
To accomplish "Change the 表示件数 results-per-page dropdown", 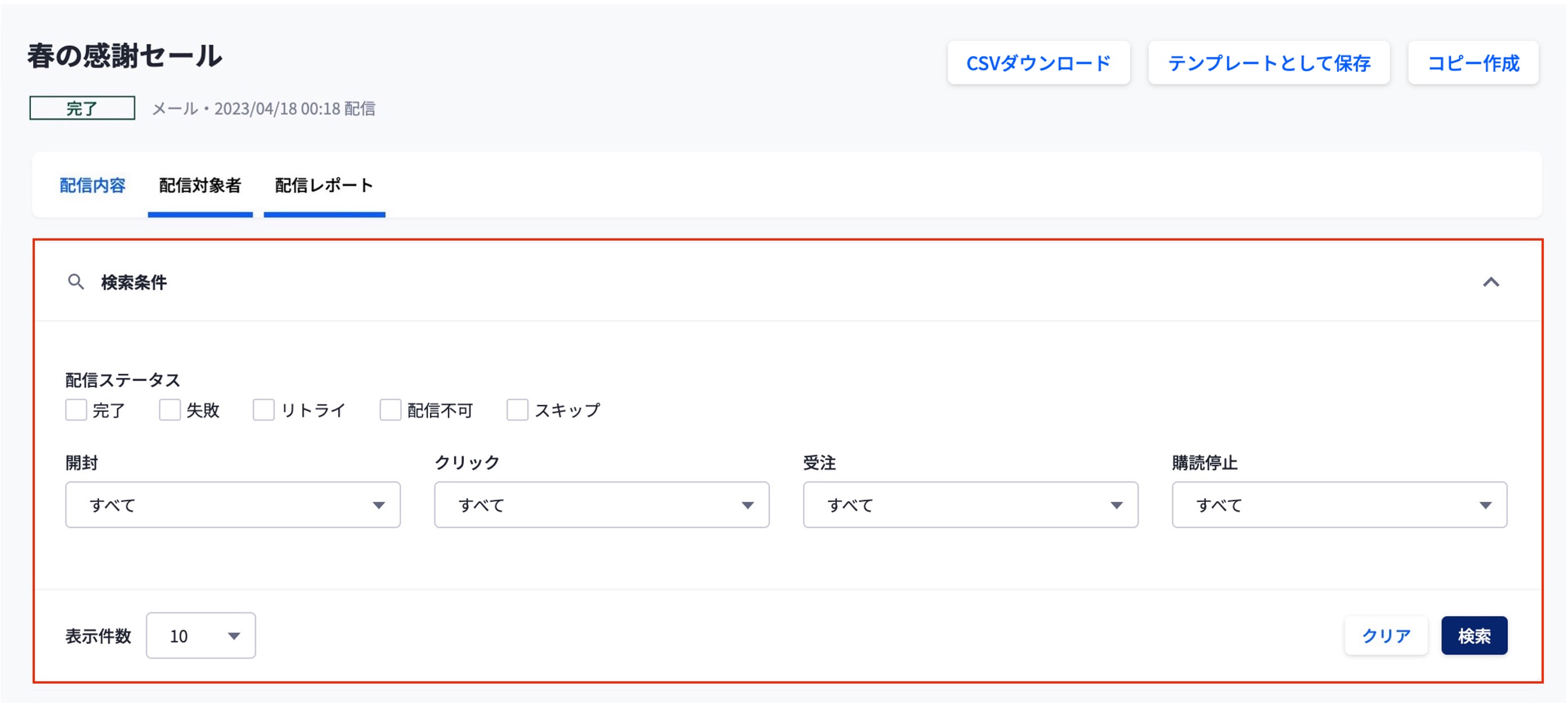I will click(x=200, y=636).
